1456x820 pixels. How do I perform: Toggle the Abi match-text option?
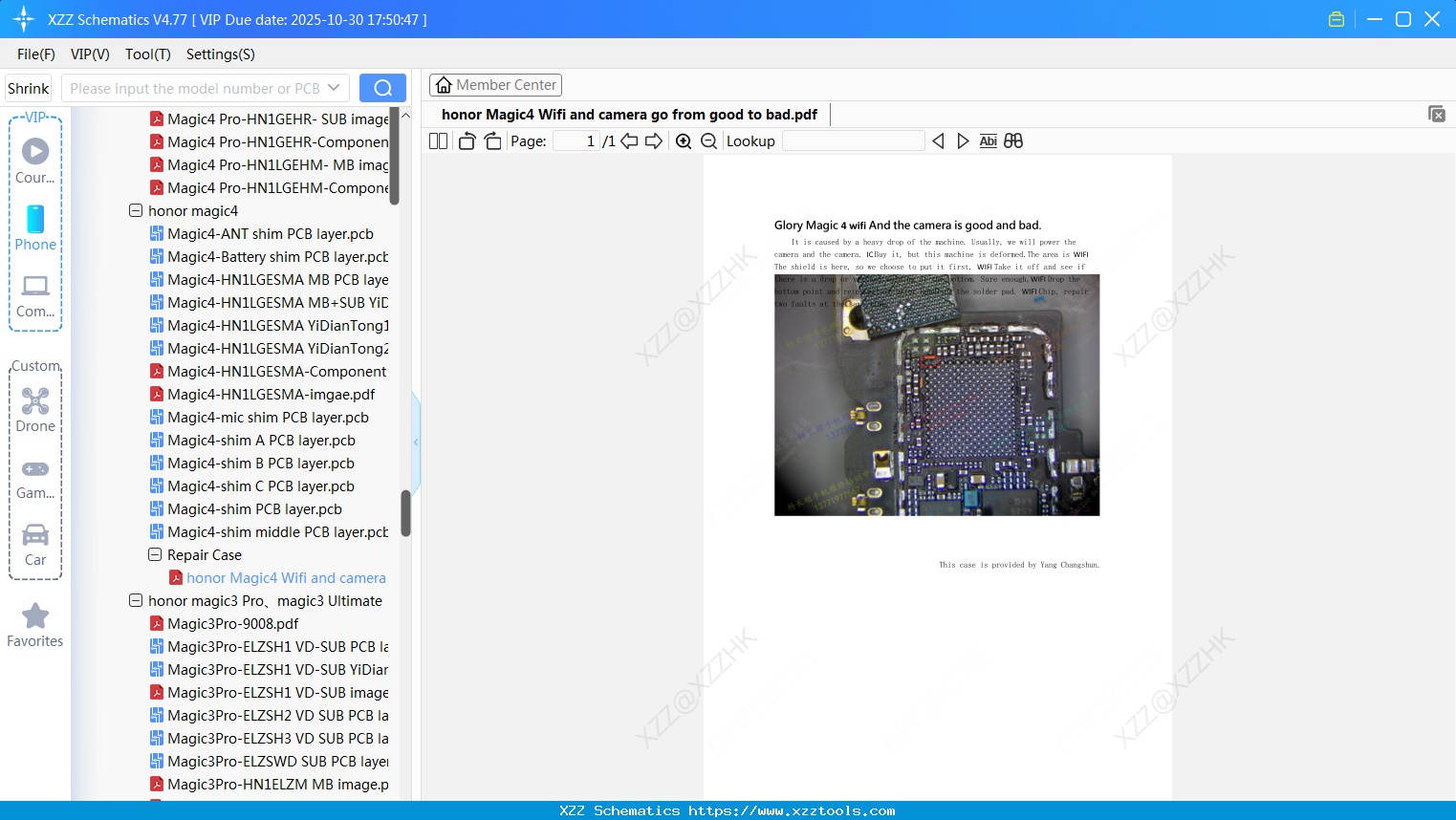tap(989, 141)
